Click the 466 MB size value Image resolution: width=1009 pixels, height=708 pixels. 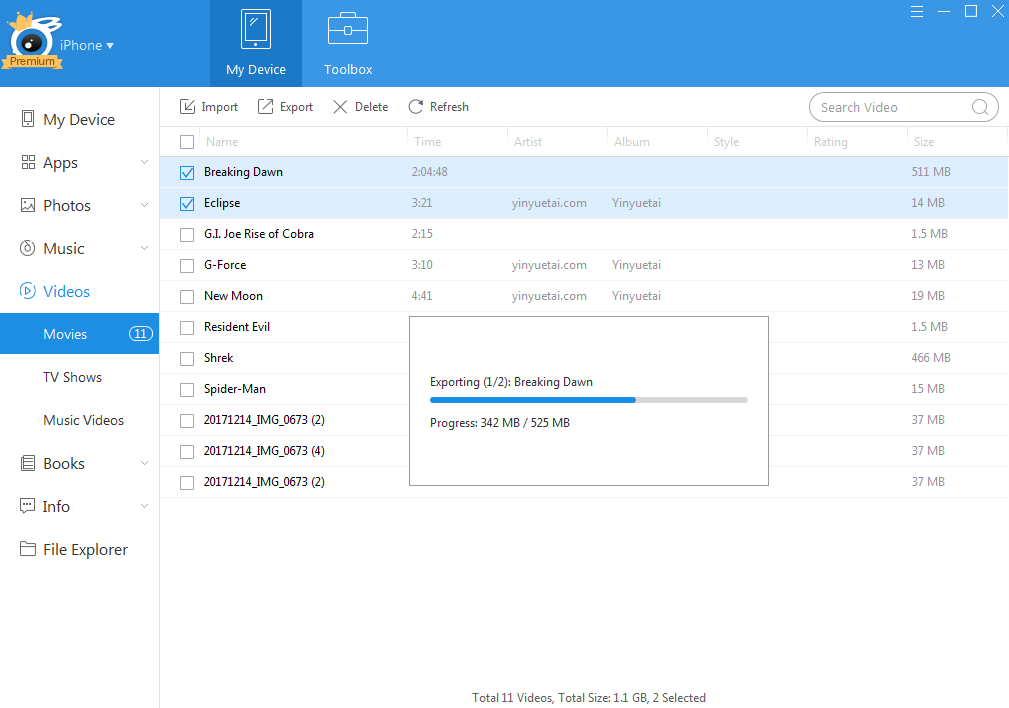click(930, 357)
